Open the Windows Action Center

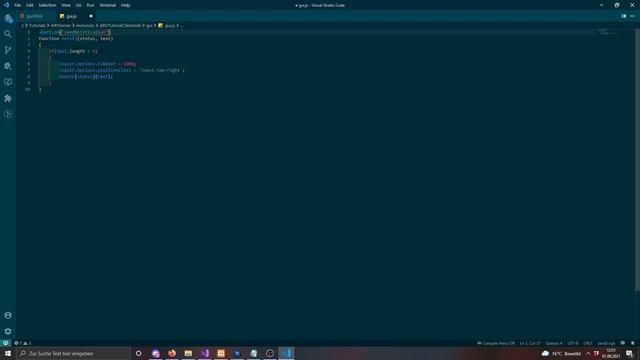click(x=629, y=353)
